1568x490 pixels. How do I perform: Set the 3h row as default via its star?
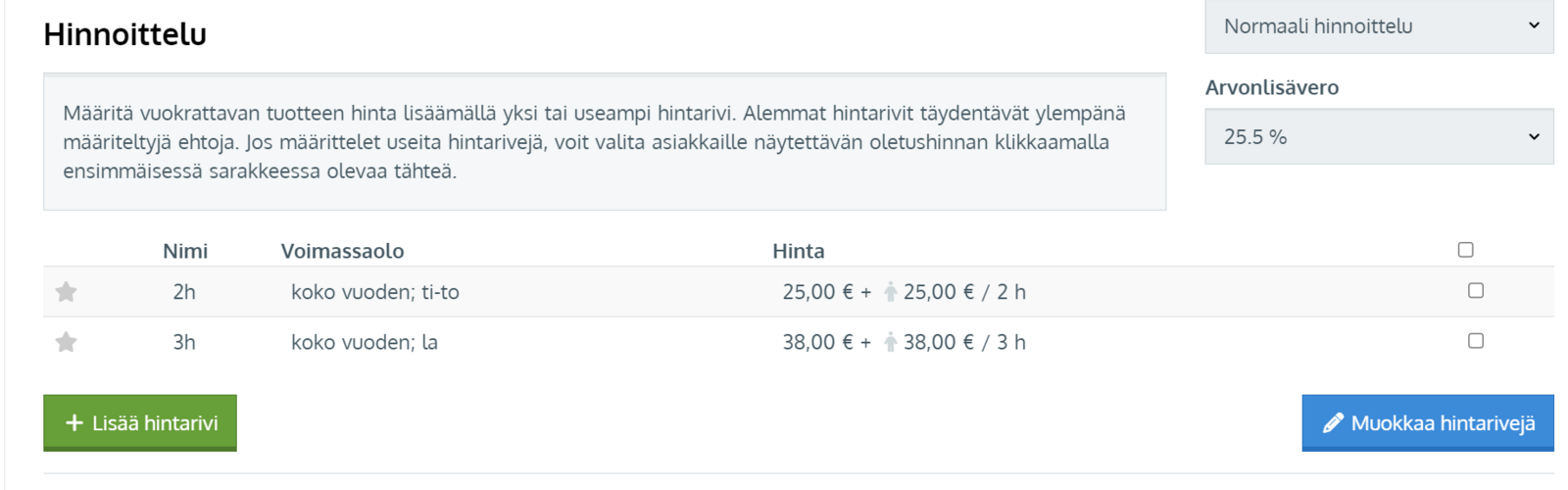pos(66,342)
